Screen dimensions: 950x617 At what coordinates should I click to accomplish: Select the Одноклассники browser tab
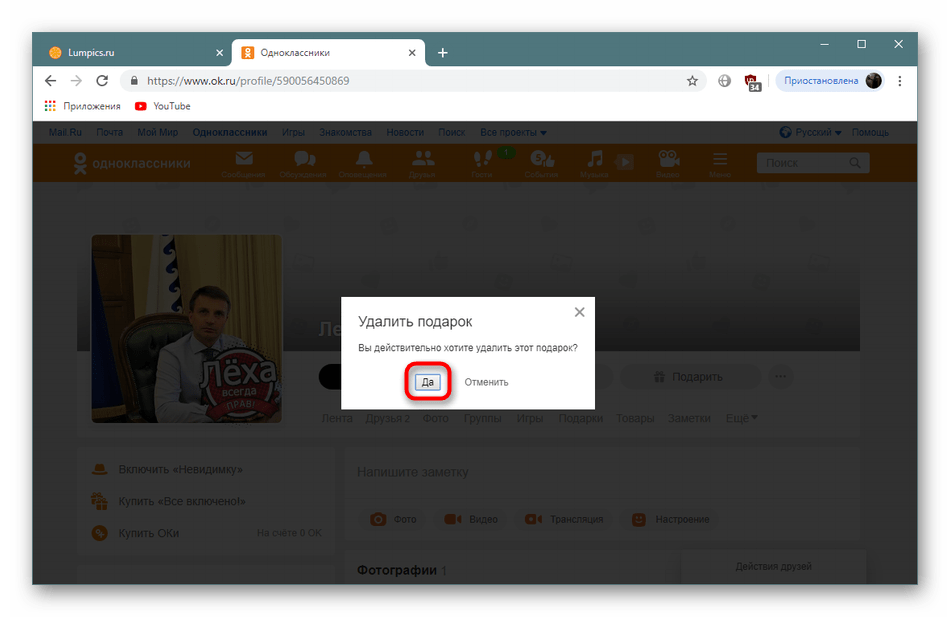coord(327,53)
